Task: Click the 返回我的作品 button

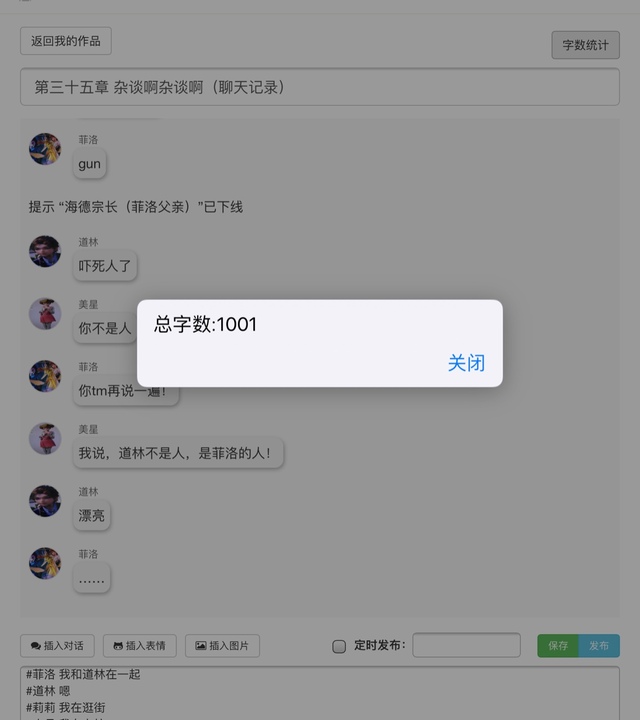Action: (66, 41)
